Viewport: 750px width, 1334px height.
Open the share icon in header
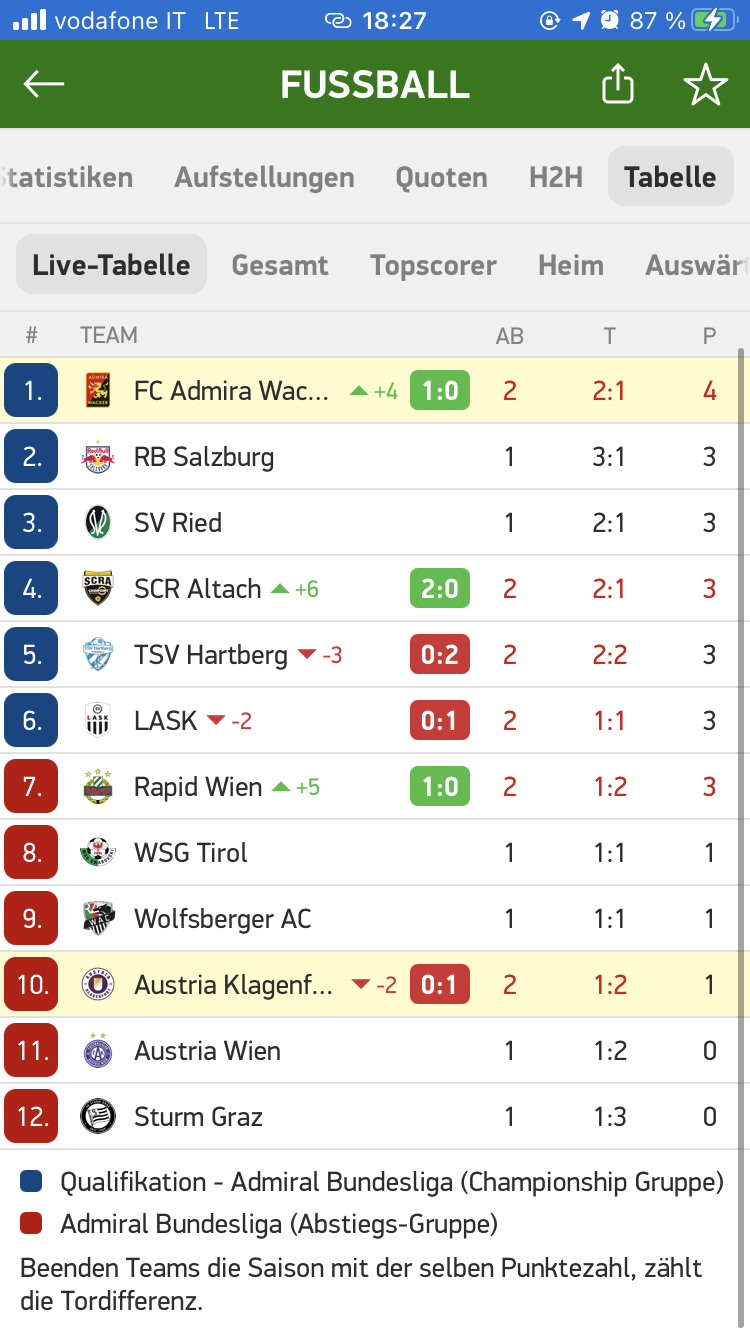pyautogui.click(x=618, y=84)
